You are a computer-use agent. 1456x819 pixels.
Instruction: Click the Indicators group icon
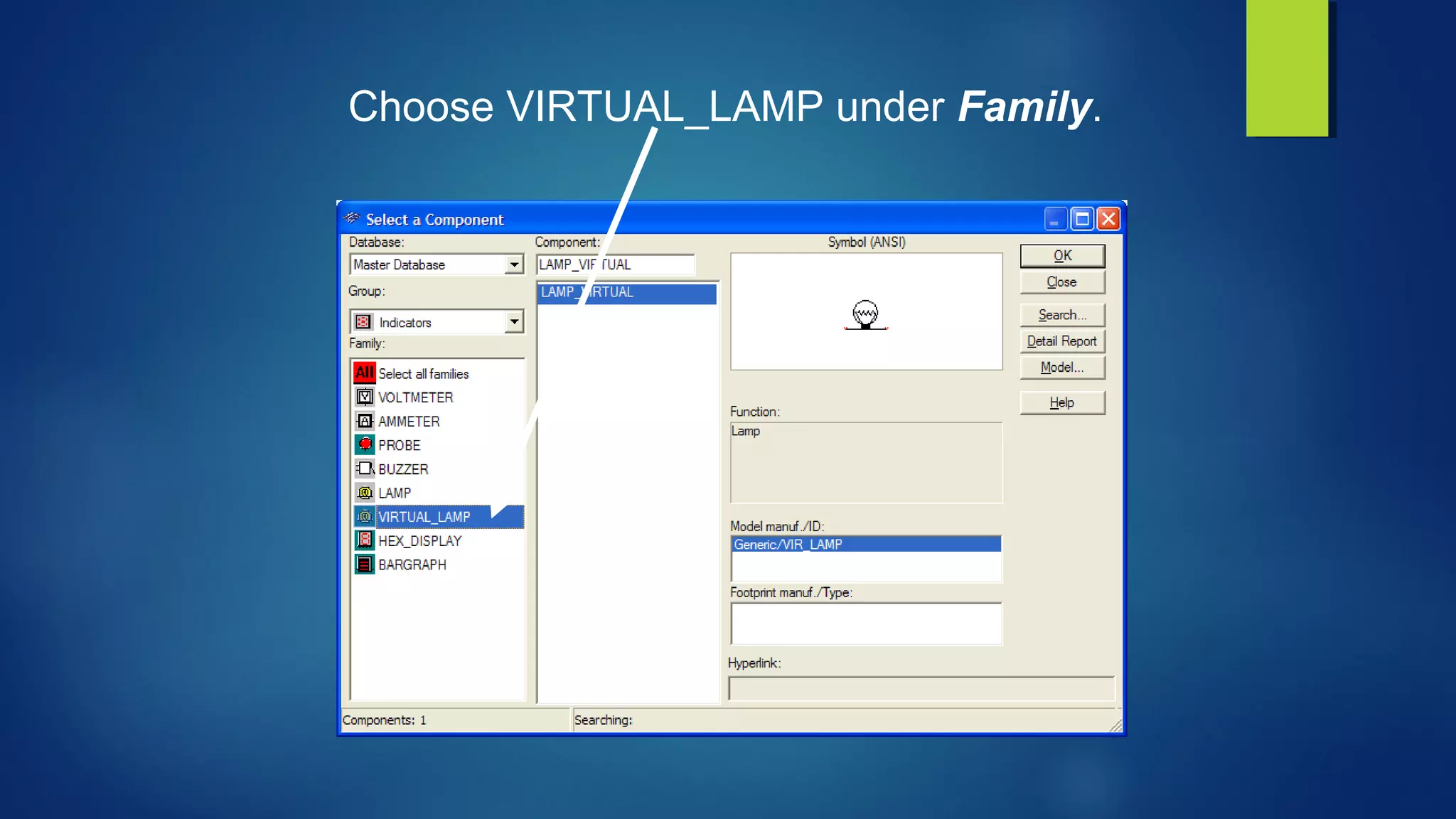363,322
